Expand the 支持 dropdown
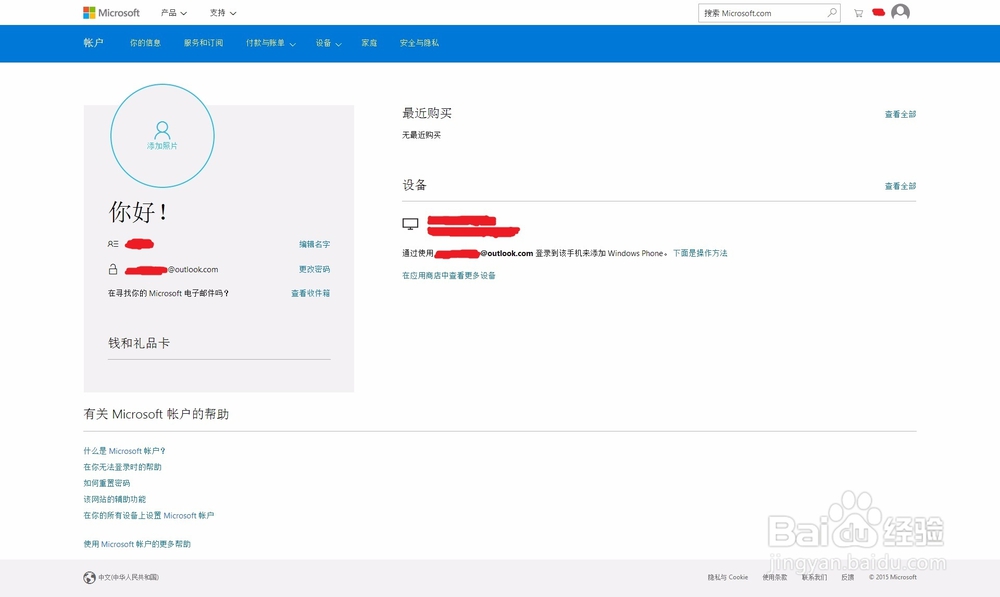The image size is (1000, 597). (223, 13)
